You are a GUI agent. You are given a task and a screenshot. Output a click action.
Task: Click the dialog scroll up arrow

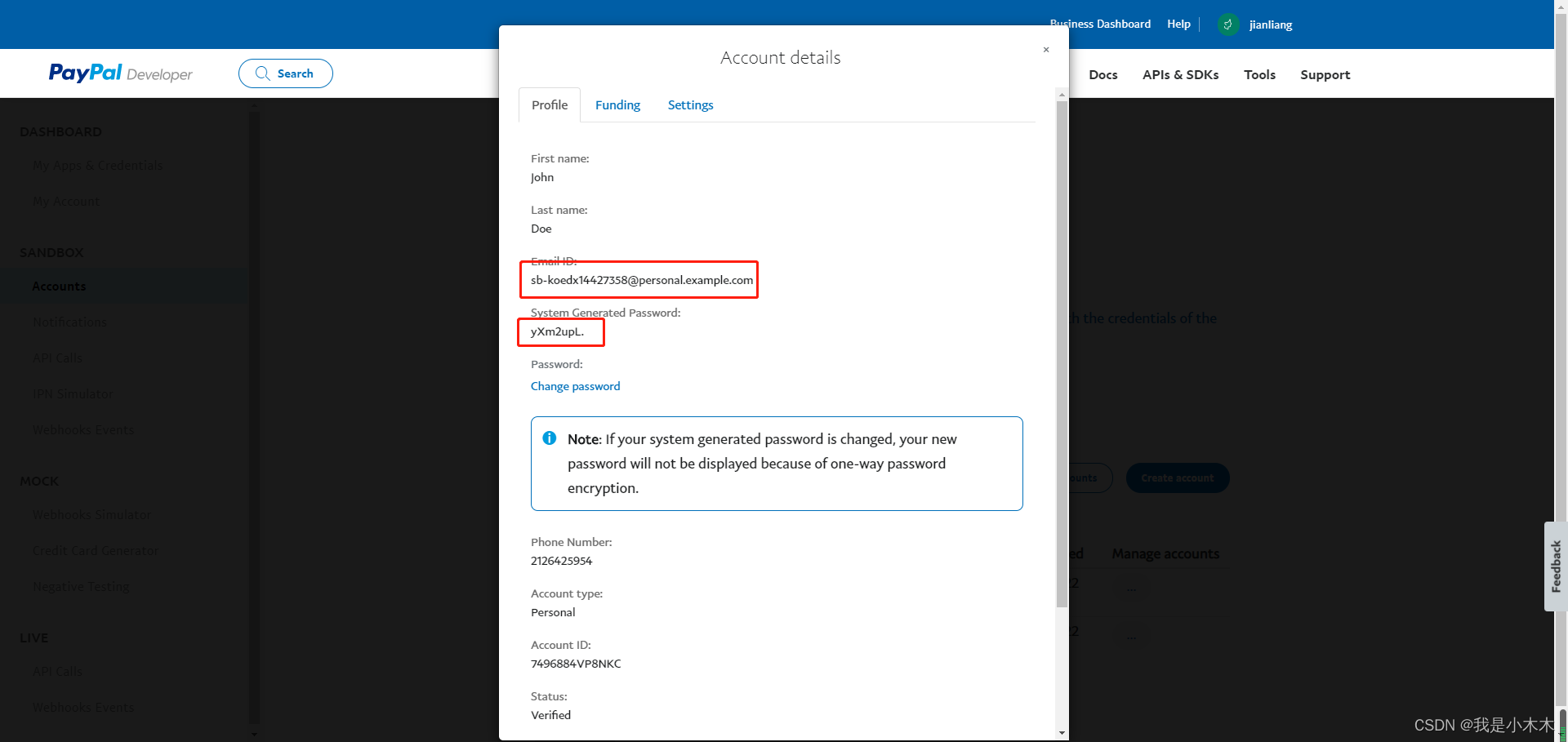1062,95
